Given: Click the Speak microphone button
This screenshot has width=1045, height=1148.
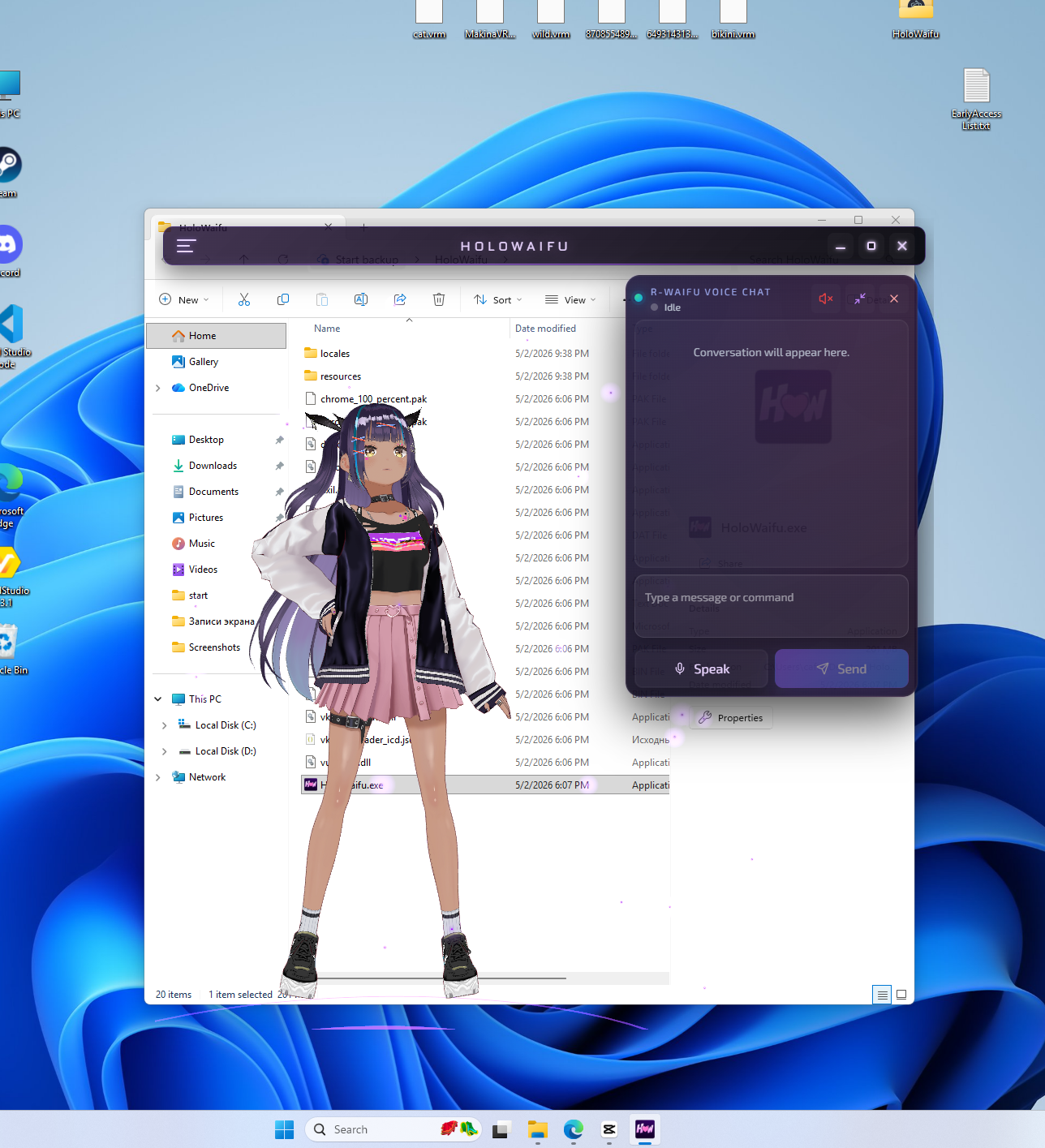Looking at the screenshot, I should pyautogui.click(x=701, y=669).
